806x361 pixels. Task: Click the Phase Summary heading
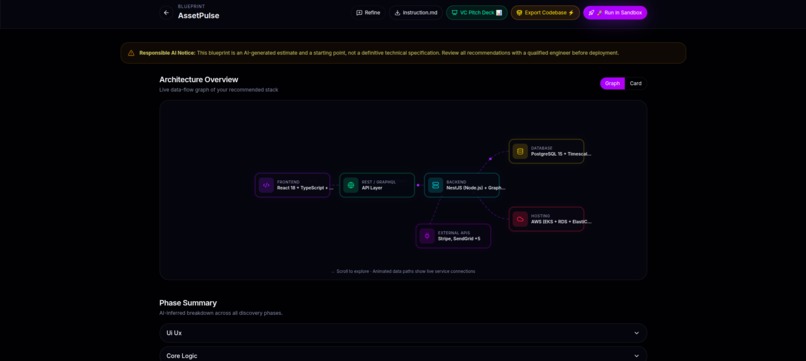point(188,303)
